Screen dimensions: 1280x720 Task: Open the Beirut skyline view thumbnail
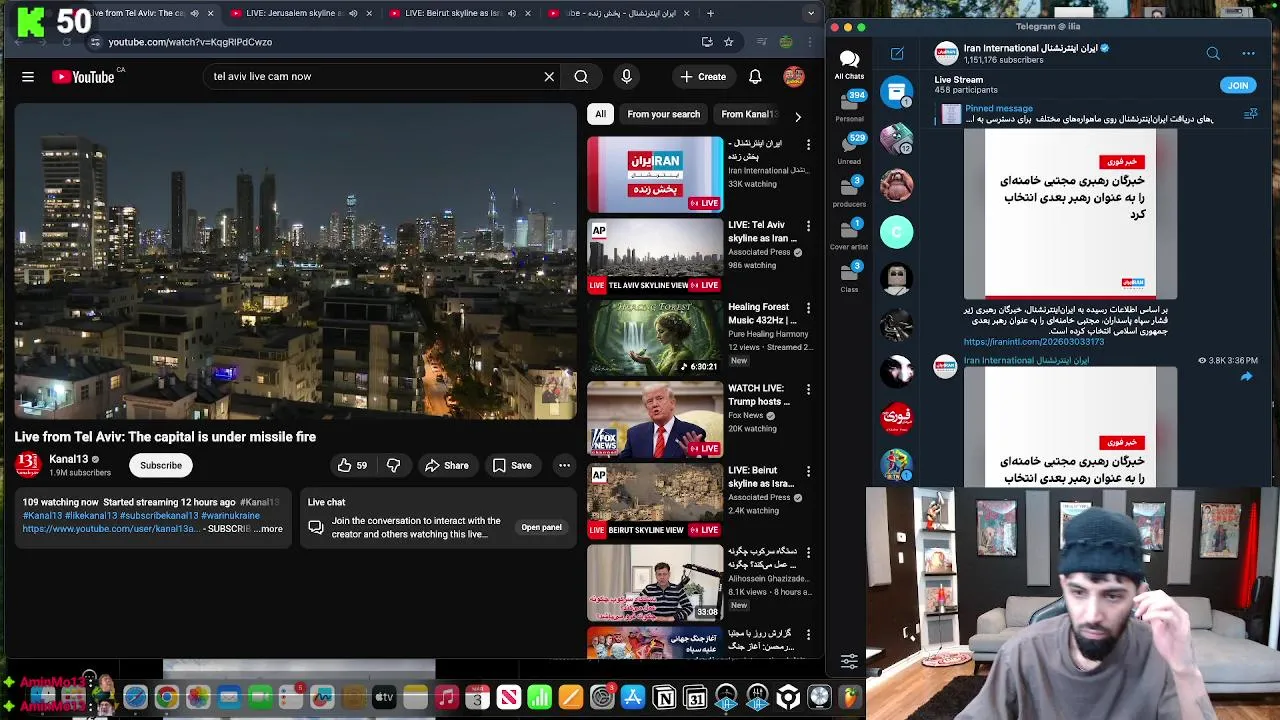click(x=655, y=500)
